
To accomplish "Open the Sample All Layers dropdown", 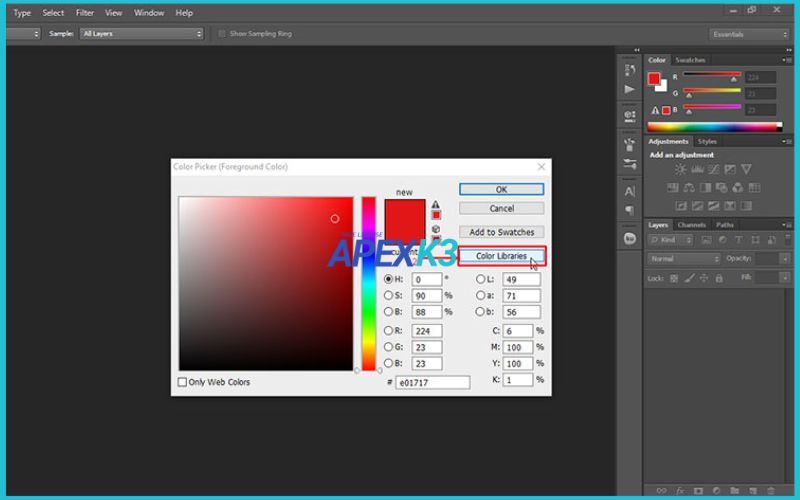I will (x=142, y=34).
